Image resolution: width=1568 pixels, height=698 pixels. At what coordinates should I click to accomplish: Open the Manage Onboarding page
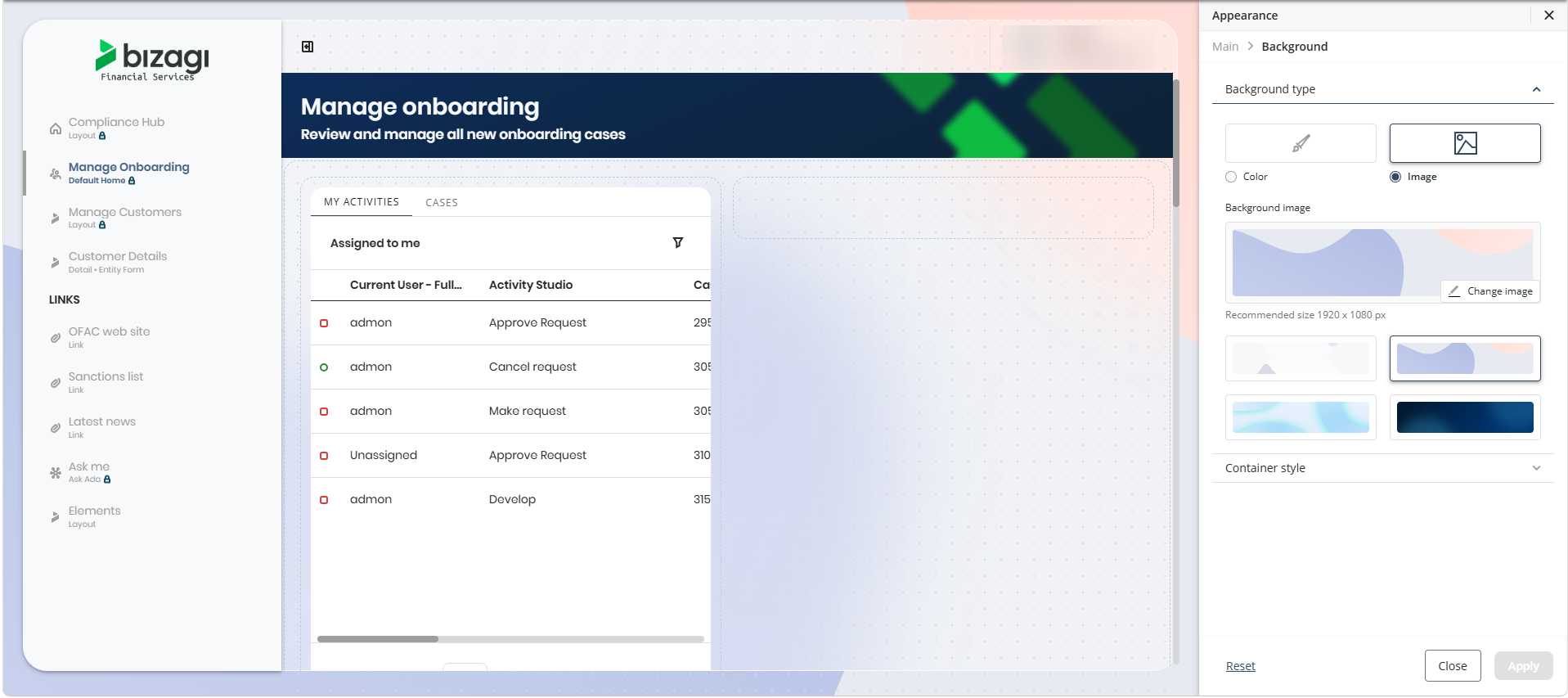pos(129,173)
